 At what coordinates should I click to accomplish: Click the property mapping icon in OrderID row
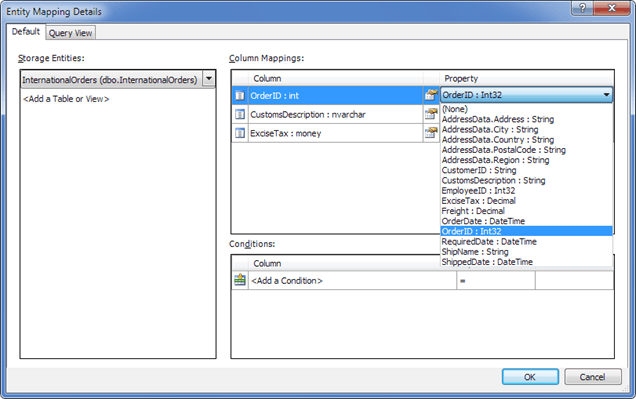pos(431,95)
